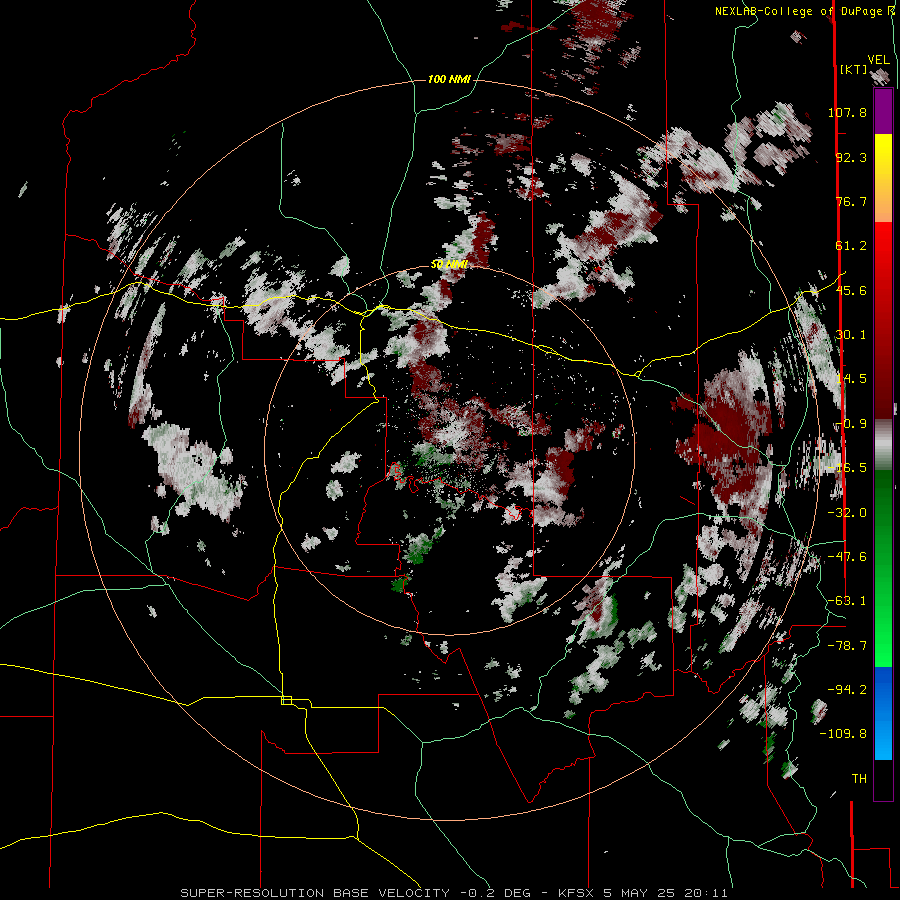Click the purple segment of the velocity color bar
Image resolution: width=900 pixels, height=900 pixels.
tap(883, 111)
